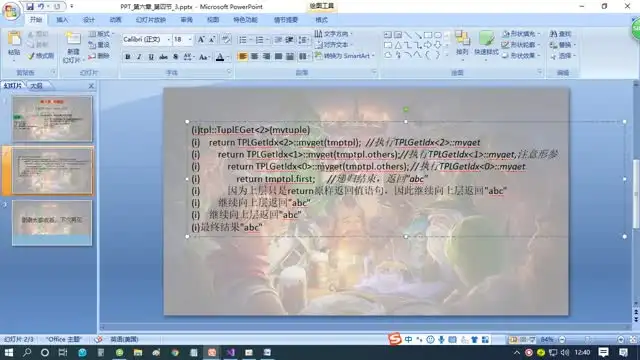Close the slides thumbnail pane
This screenshot has width=640, height=360.
[91, 86]
